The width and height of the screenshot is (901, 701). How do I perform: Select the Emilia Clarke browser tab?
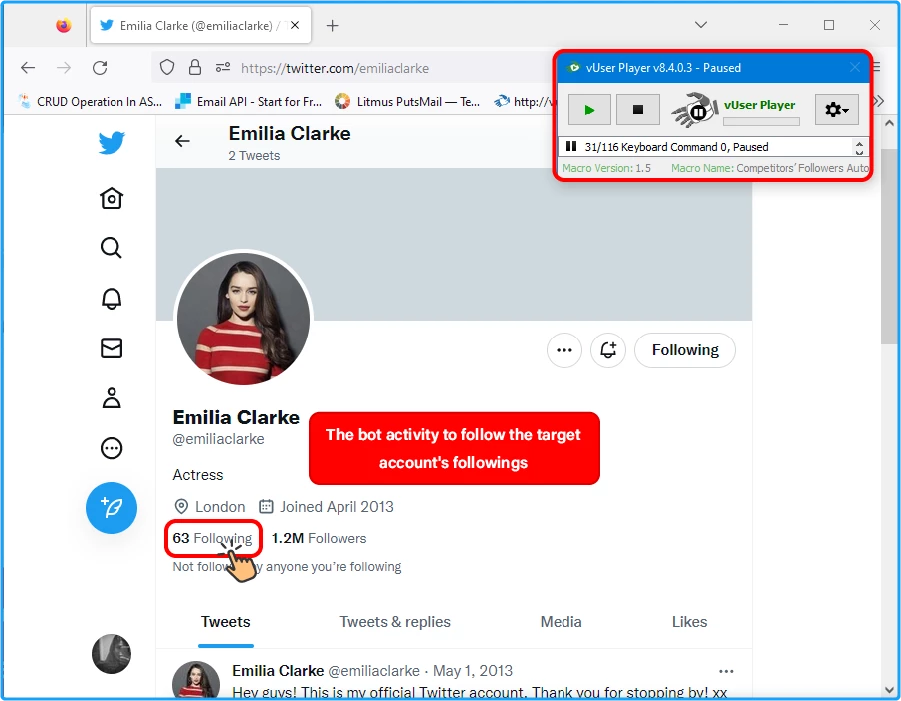pos(201,25)
